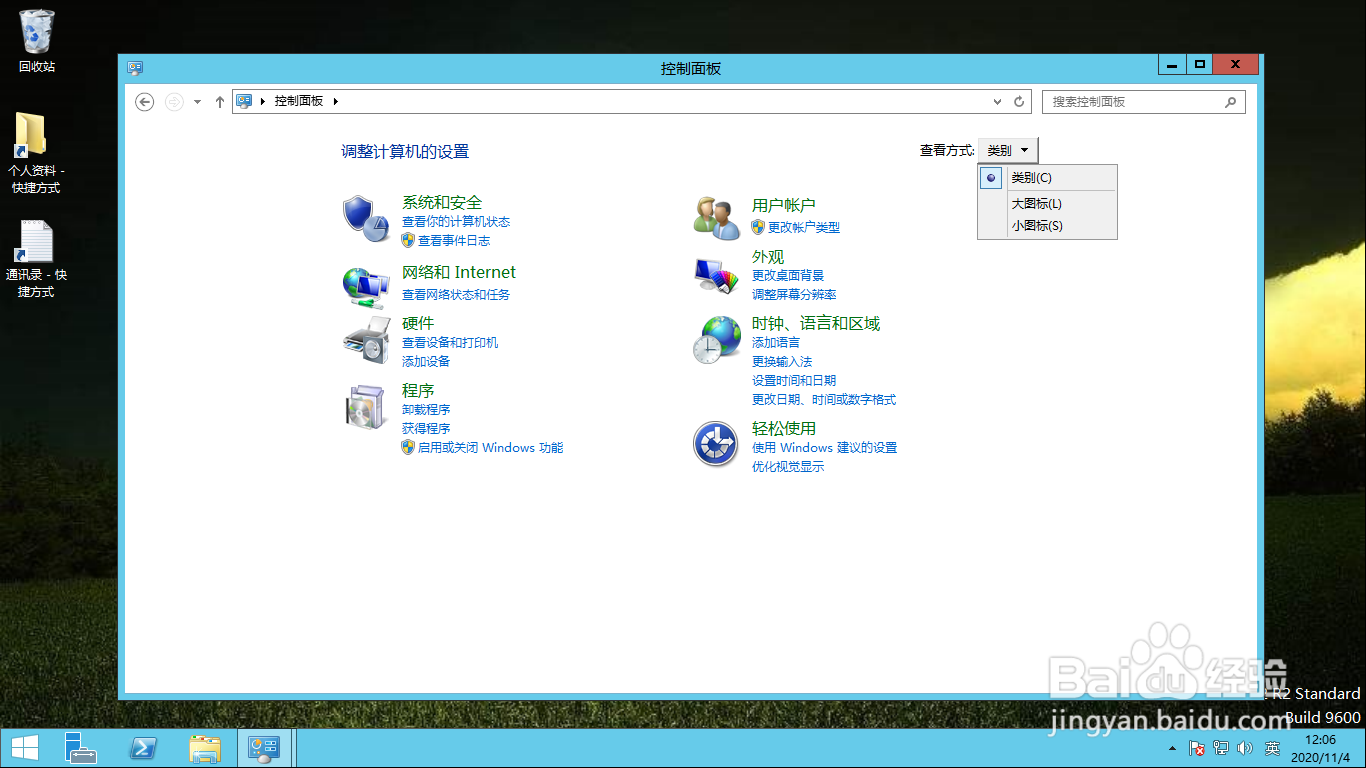Open the 网络和 Internet heading
The image size is (1366, 768).
[459, 272]
